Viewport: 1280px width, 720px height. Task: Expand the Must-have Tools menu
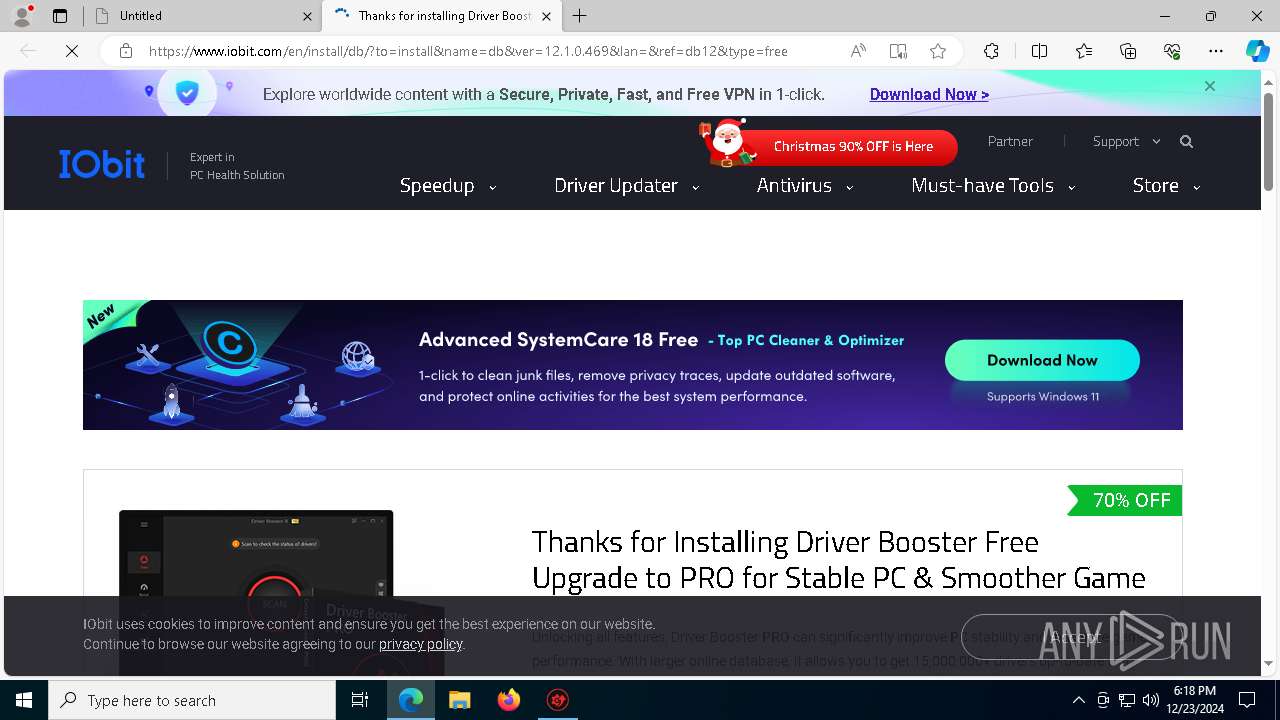(993, 186)
